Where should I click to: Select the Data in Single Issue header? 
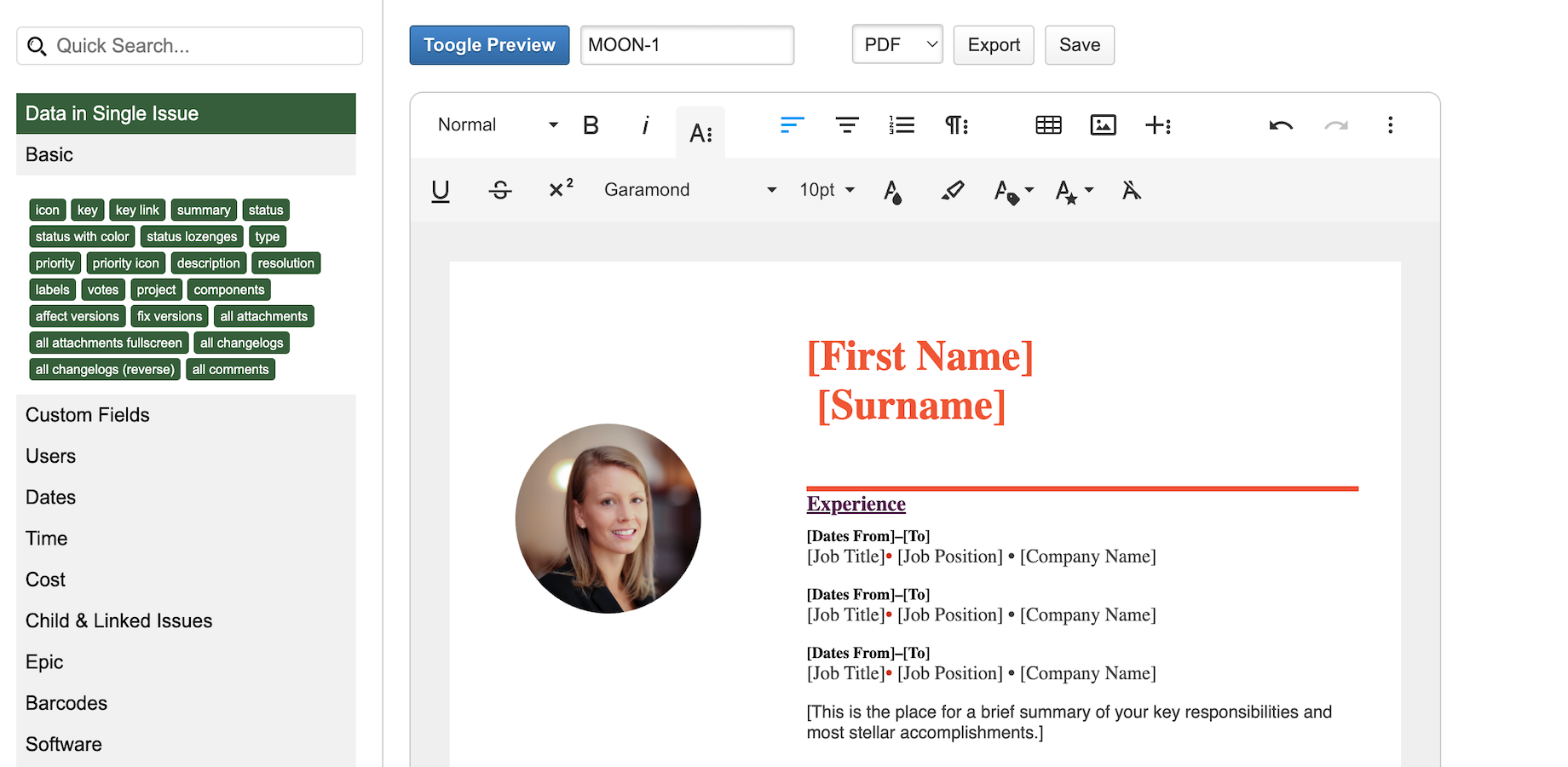[186, 113]
